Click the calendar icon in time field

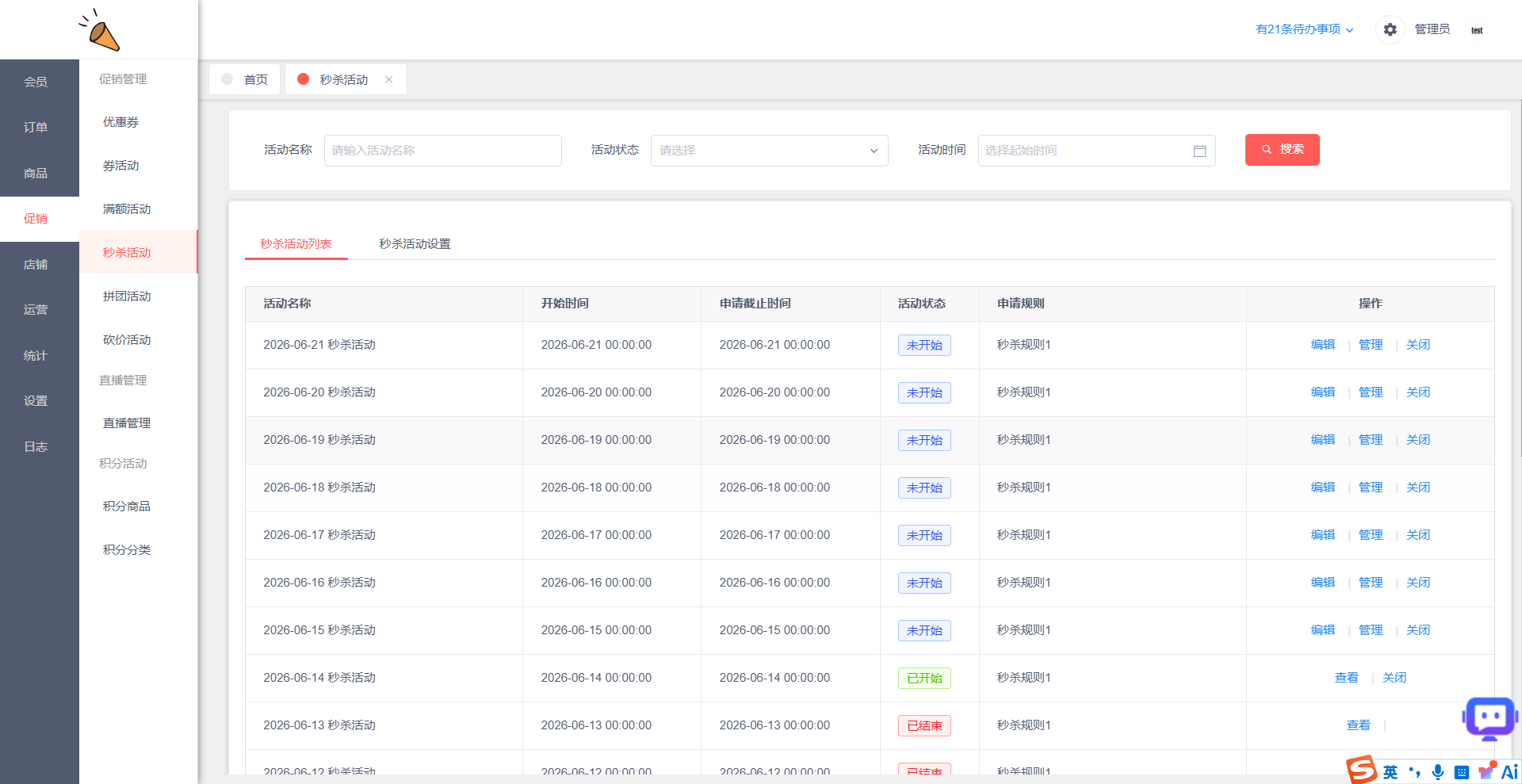1199,151
